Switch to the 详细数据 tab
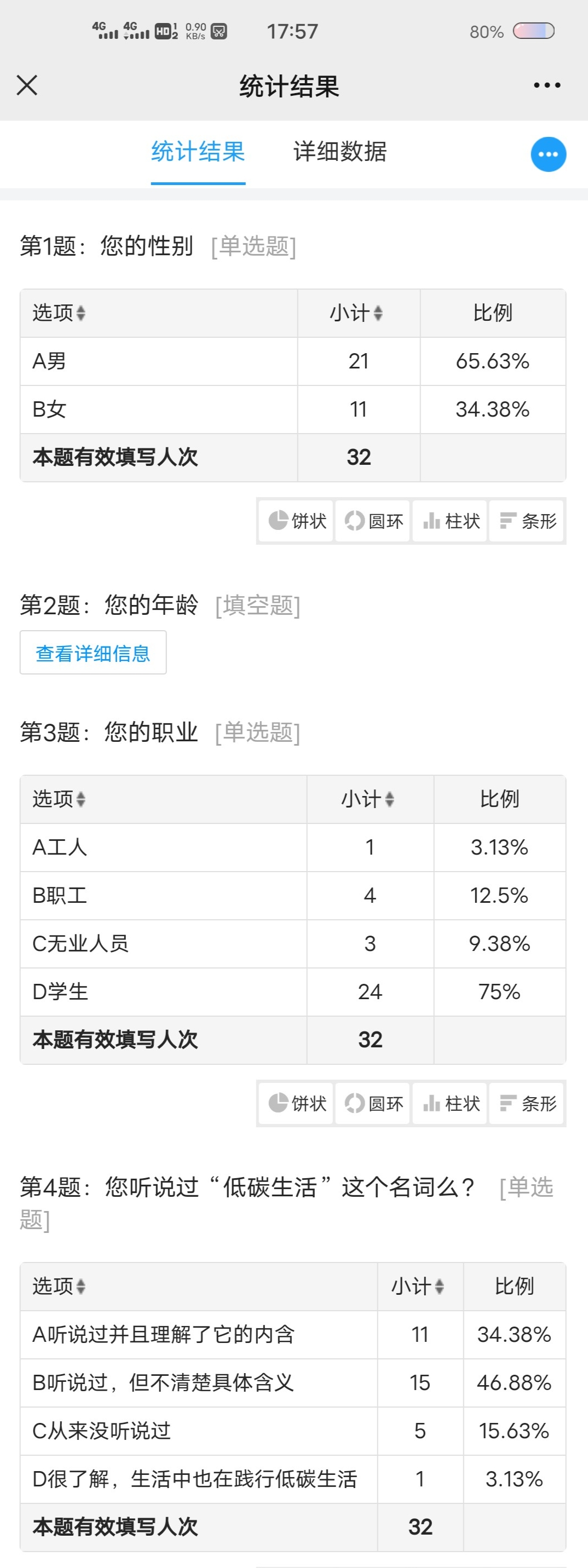This screenshot has width=588, height=1568. [x=339, y=152]
